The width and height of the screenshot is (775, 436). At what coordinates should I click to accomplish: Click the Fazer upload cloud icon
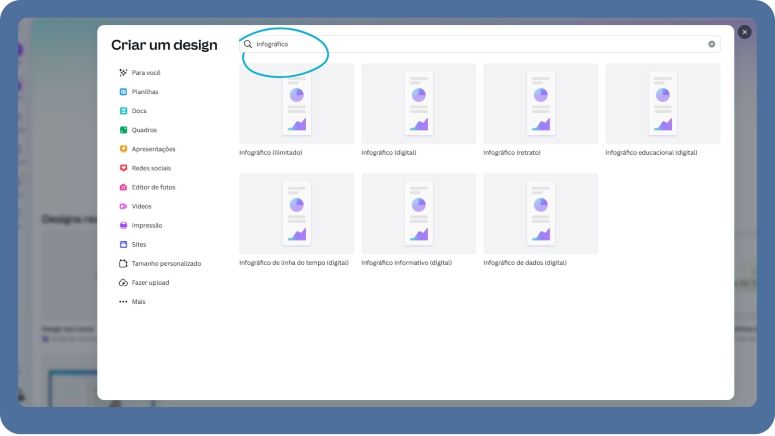[123, 283]
